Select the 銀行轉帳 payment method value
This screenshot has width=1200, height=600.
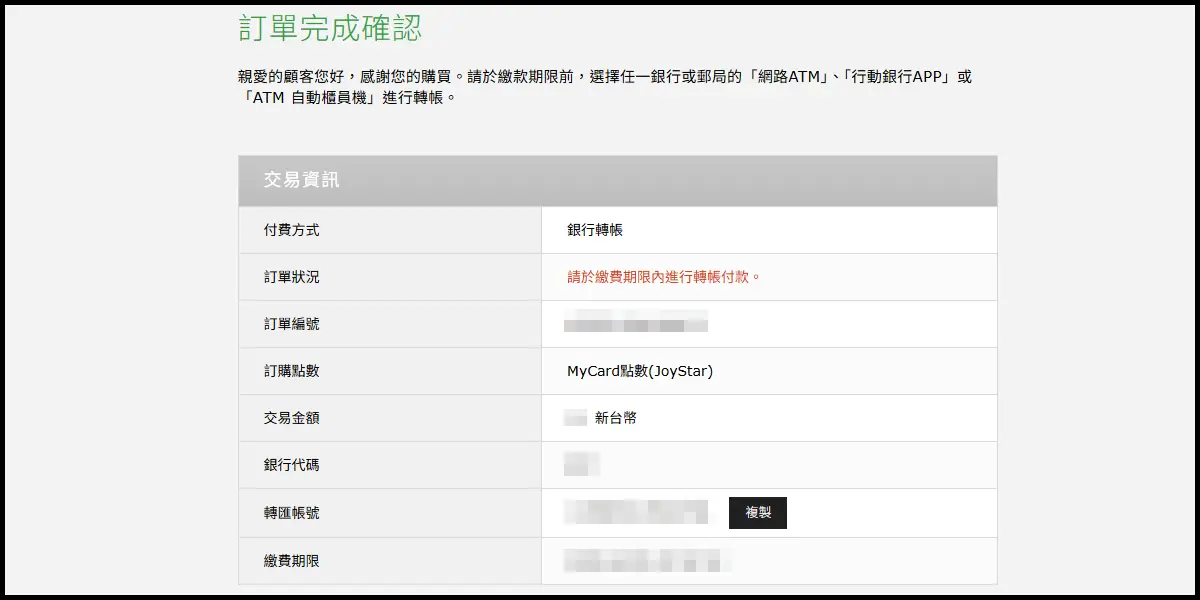coord(595,230)
